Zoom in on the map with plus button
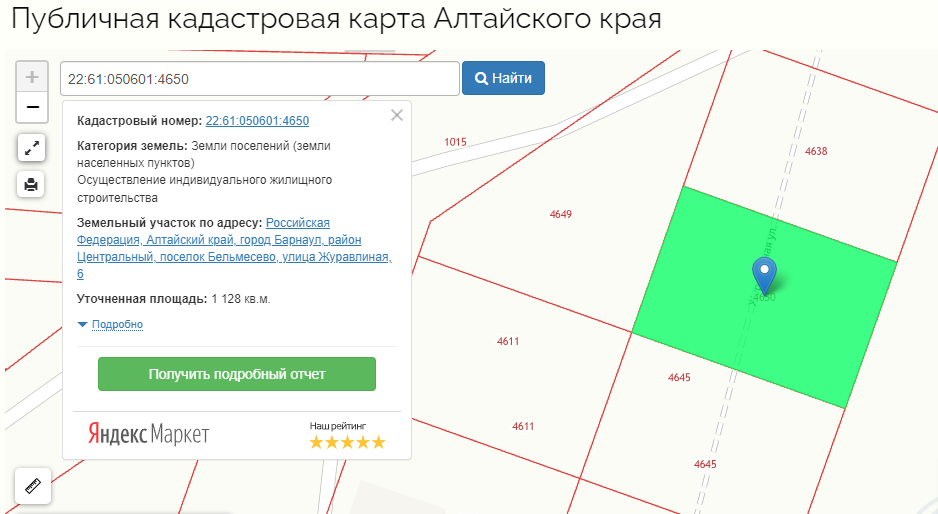The height and width of the screenshot is (514, 938). click(32, 77)
